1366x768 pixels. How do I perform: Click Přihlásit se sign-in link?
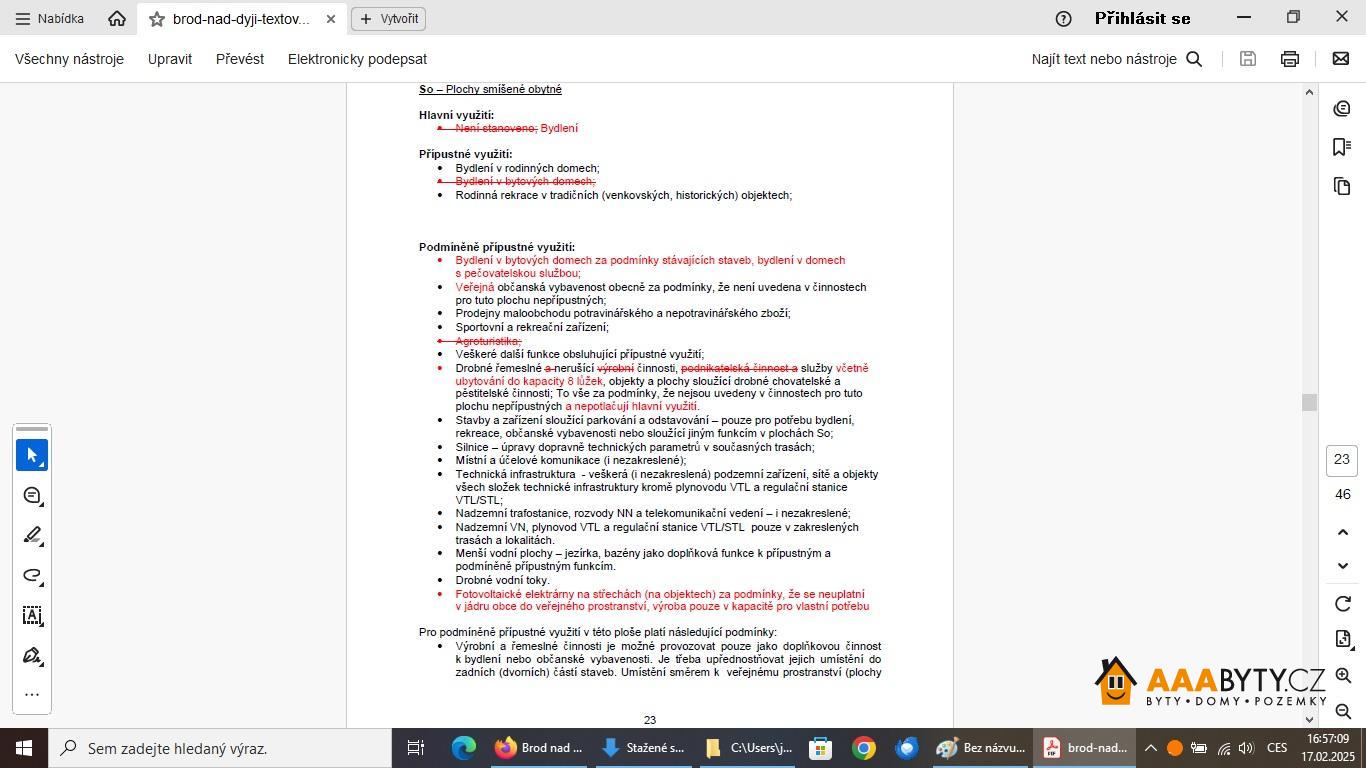tap(1142, 18)
